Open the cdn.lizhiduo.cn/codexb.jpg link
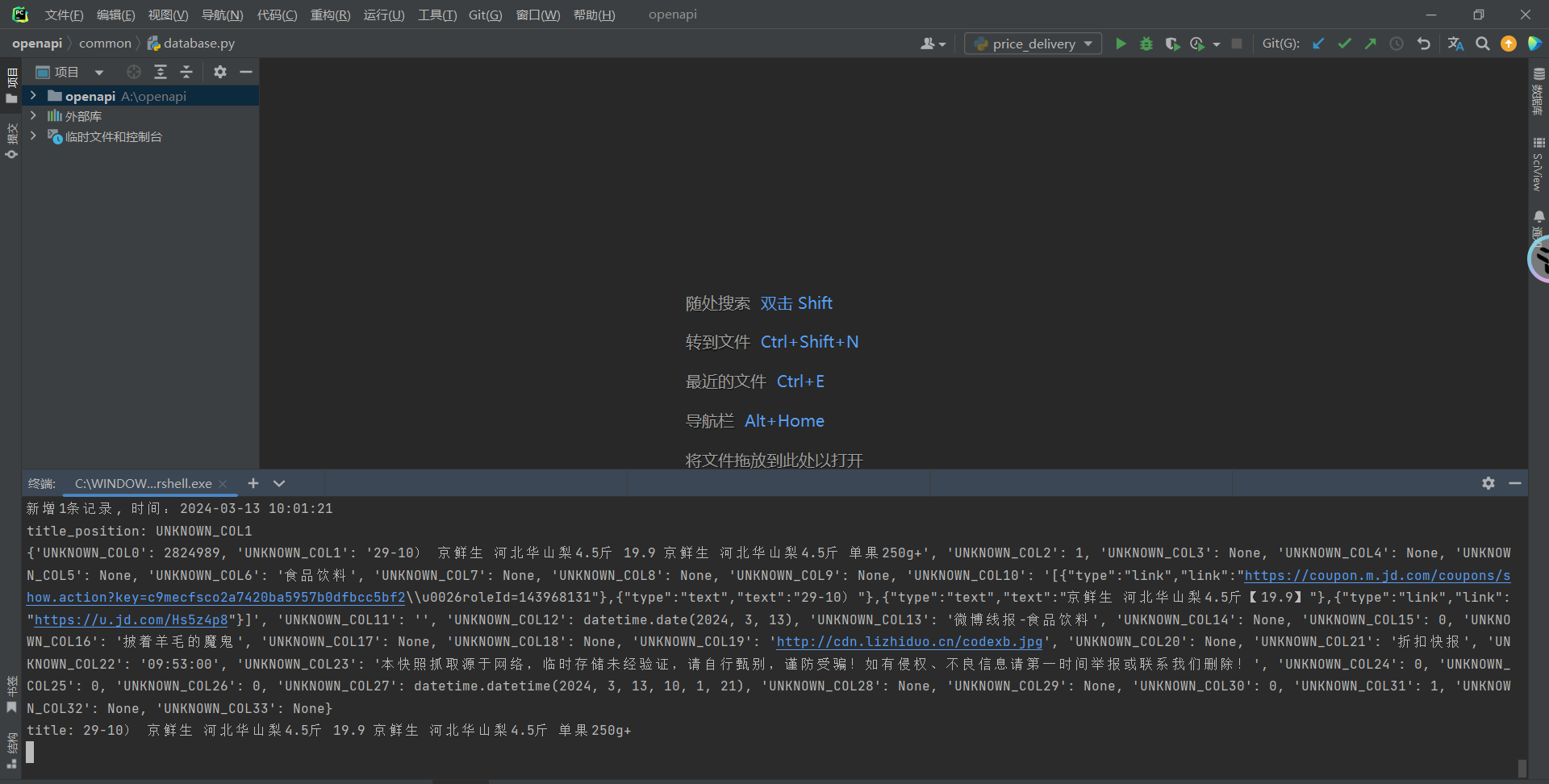Viewport: 1549px width, 784px height. point(909,641)
